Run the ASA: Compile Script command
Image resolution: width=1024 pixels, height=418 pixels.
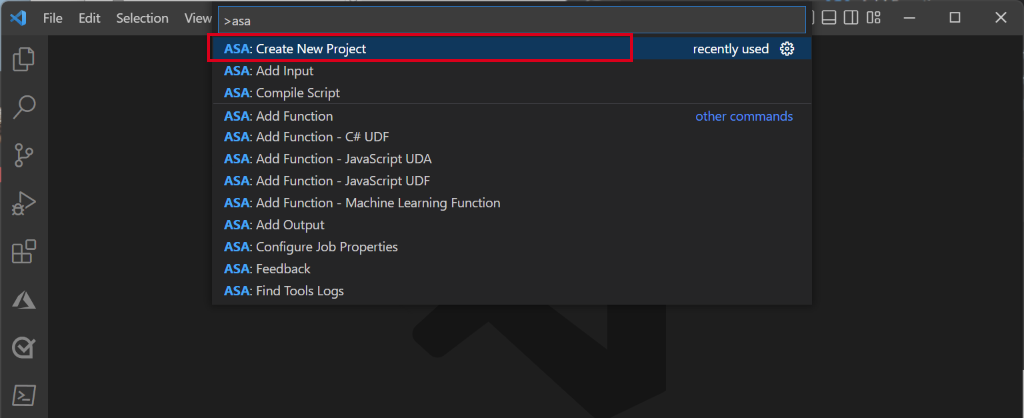[297, 93]
